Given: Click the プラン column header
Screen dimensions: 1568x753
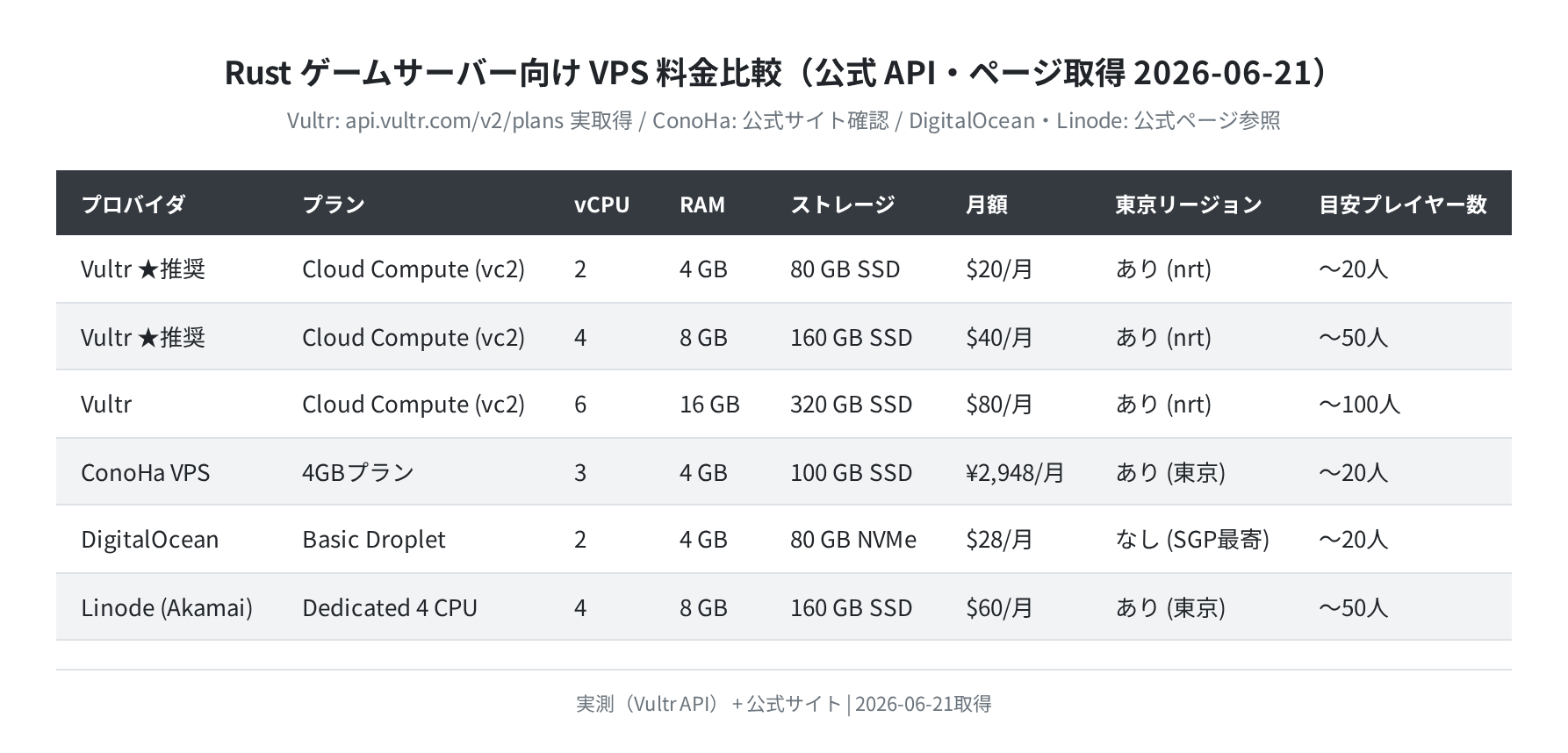Looking at the screenshot, I should (x=334, y=204).
